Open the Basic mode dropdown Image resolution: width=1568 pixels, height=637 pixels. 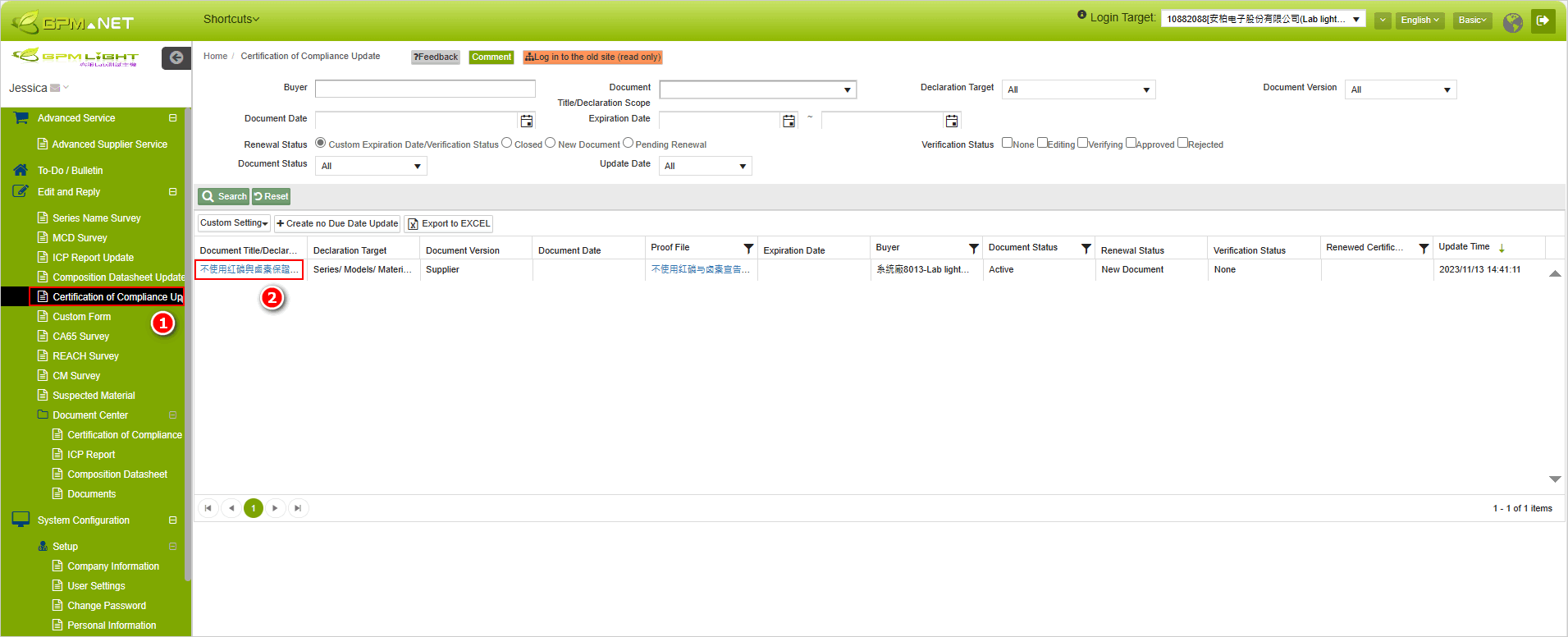[1472, 21]
